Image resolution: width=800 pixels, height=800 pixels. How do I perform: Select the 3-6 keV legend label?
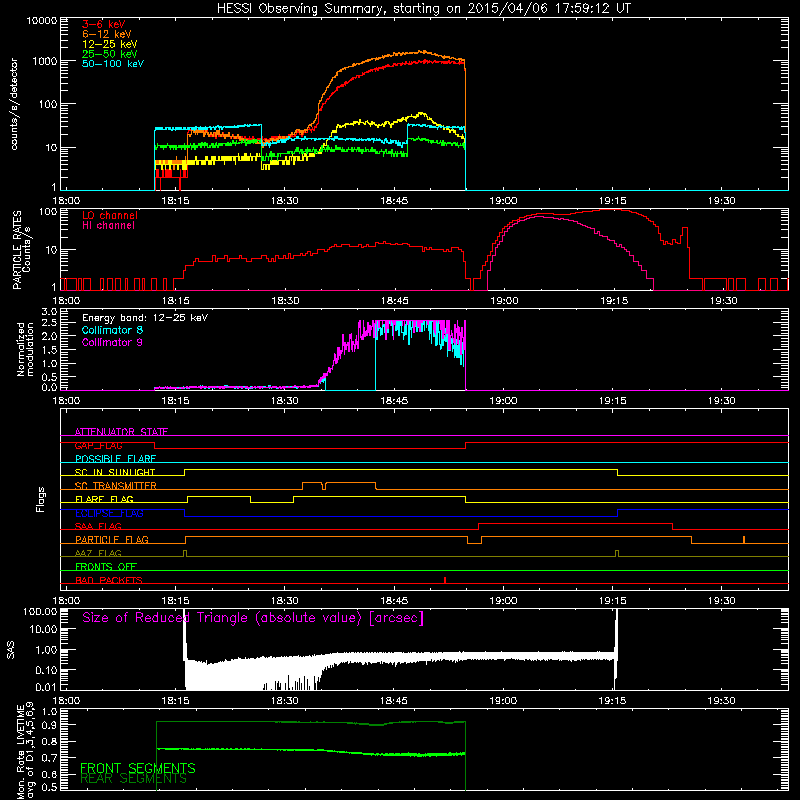point(104,24)
